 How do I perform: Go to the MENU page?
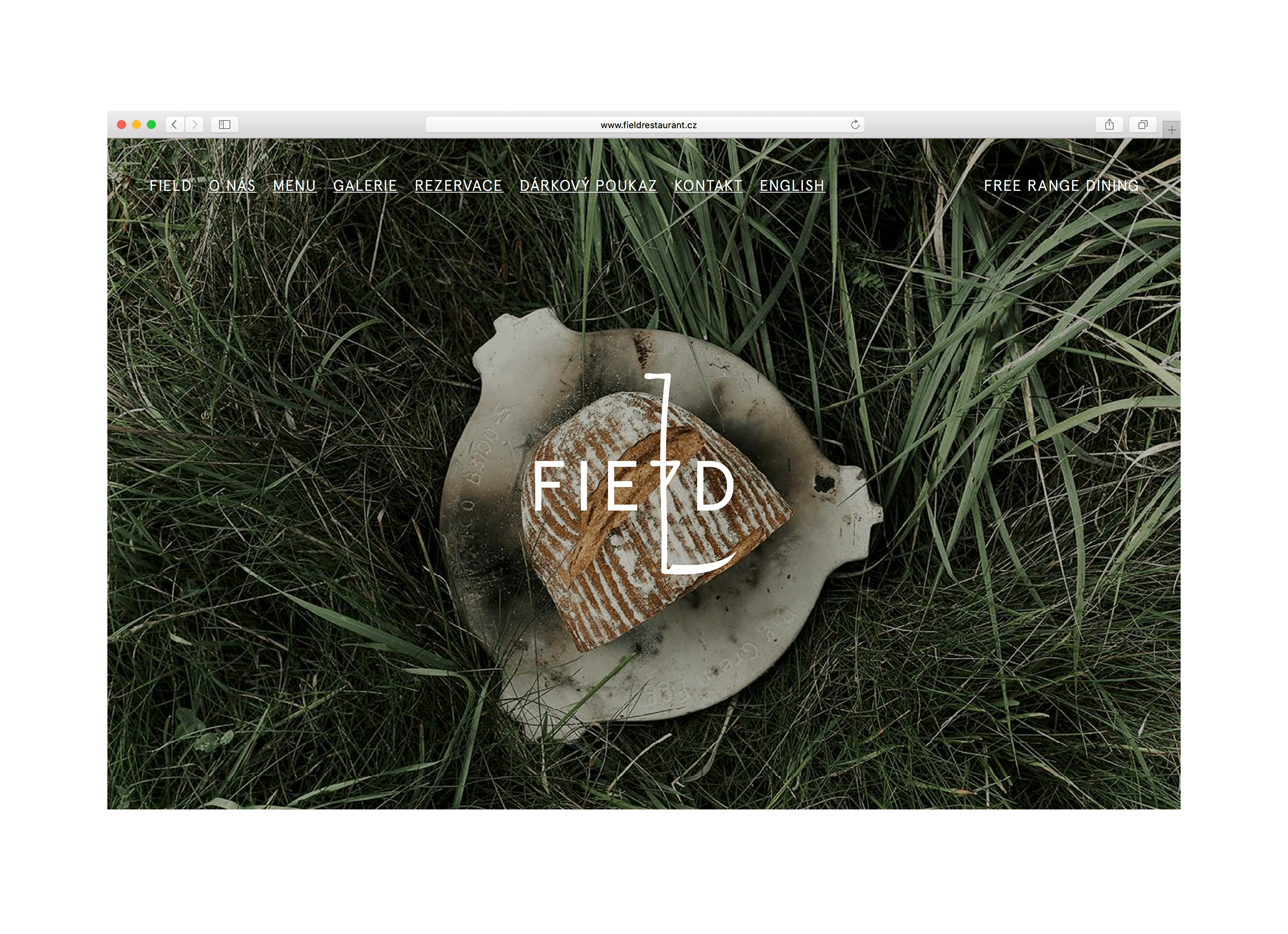pyautogui.click(x=294, y=186)
